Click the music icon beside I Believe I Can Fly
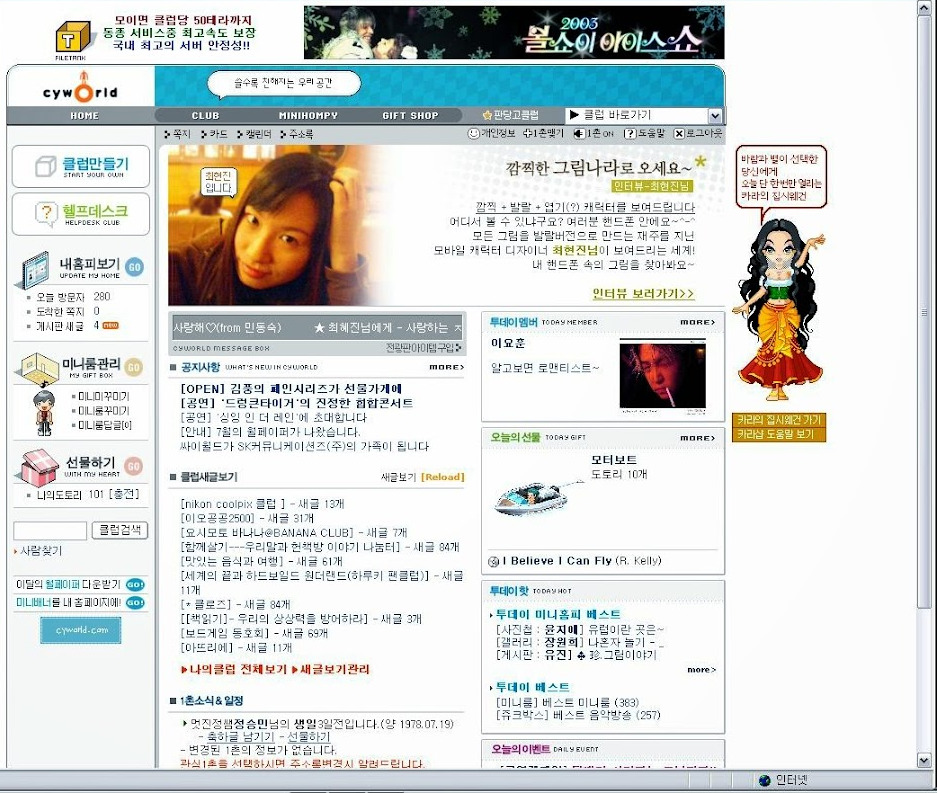This screenshot has width=937, height=793. [x=494, y=561]
